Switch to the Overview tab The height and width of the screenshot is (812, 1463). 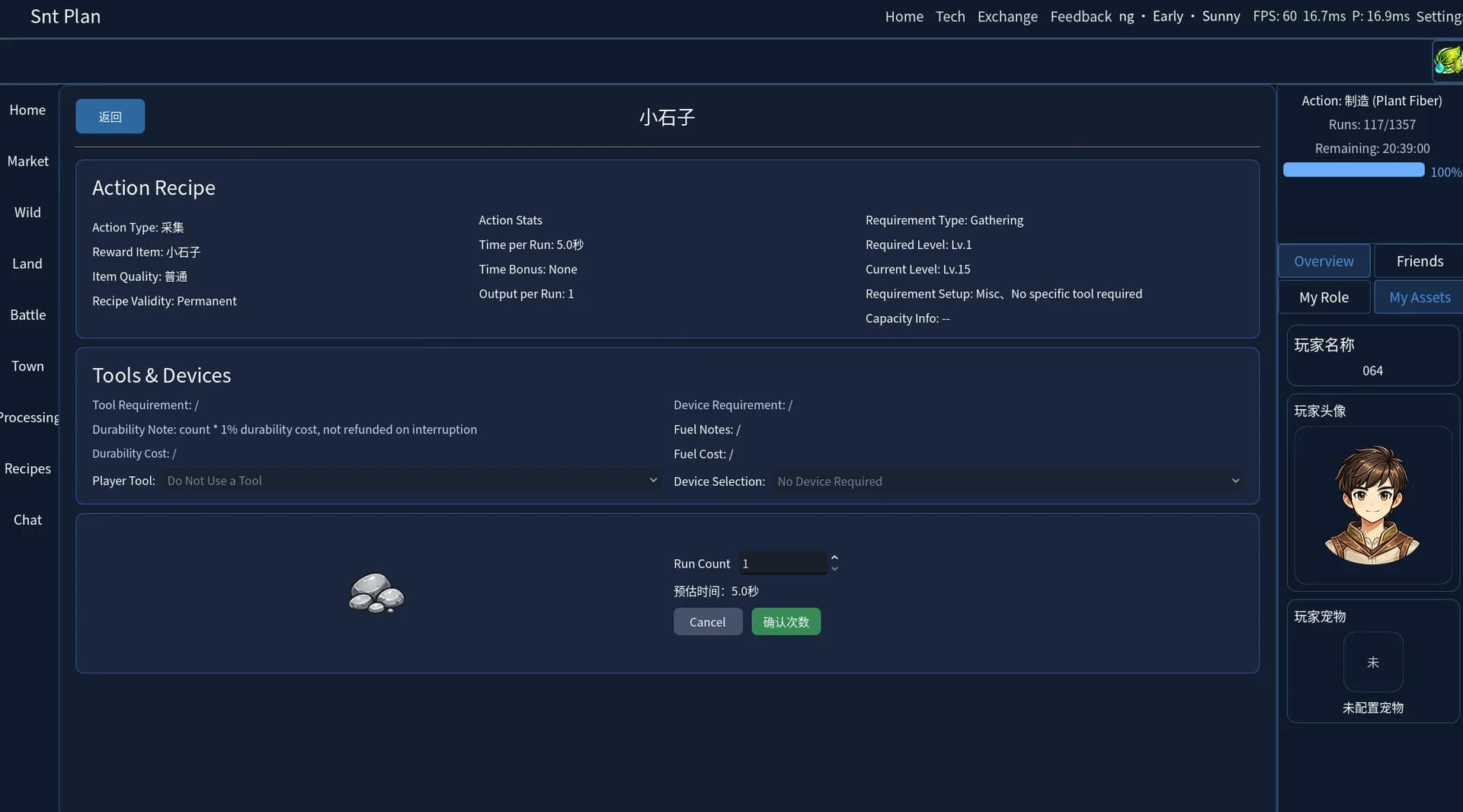[1324, 261]
